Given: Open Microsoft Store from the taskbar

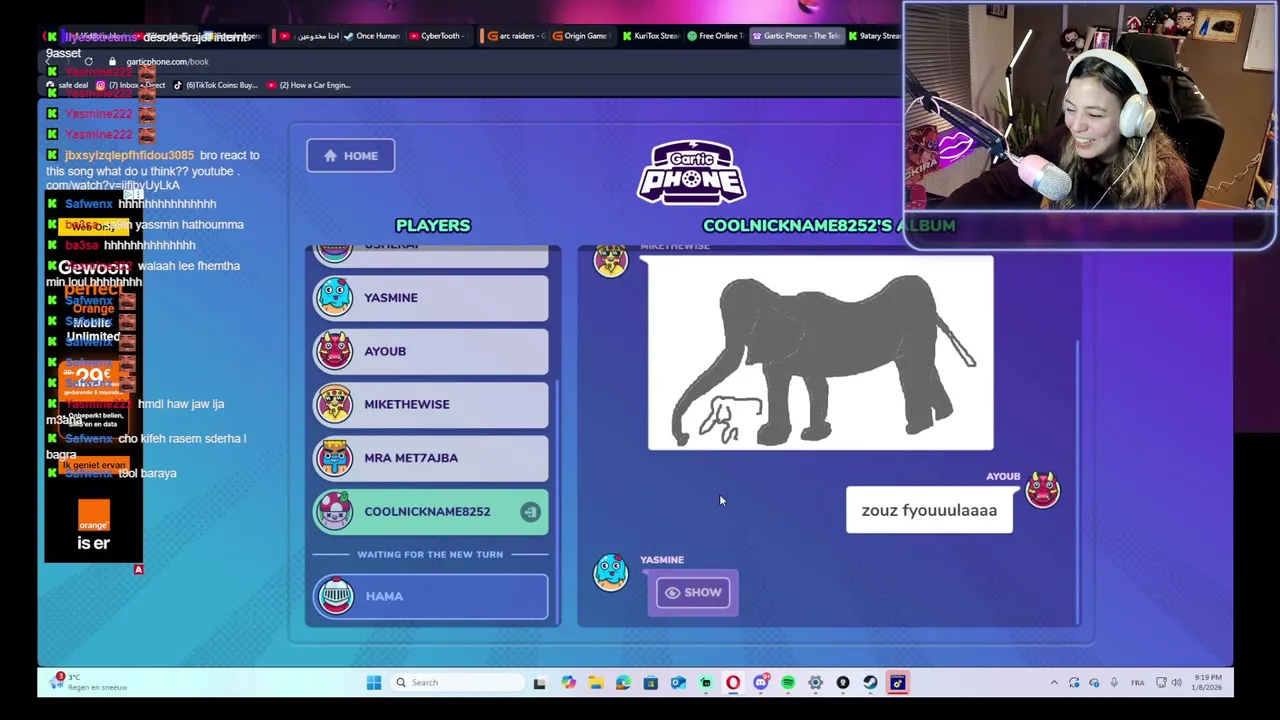Looking at the screenshot, I should tap(650, 683).
